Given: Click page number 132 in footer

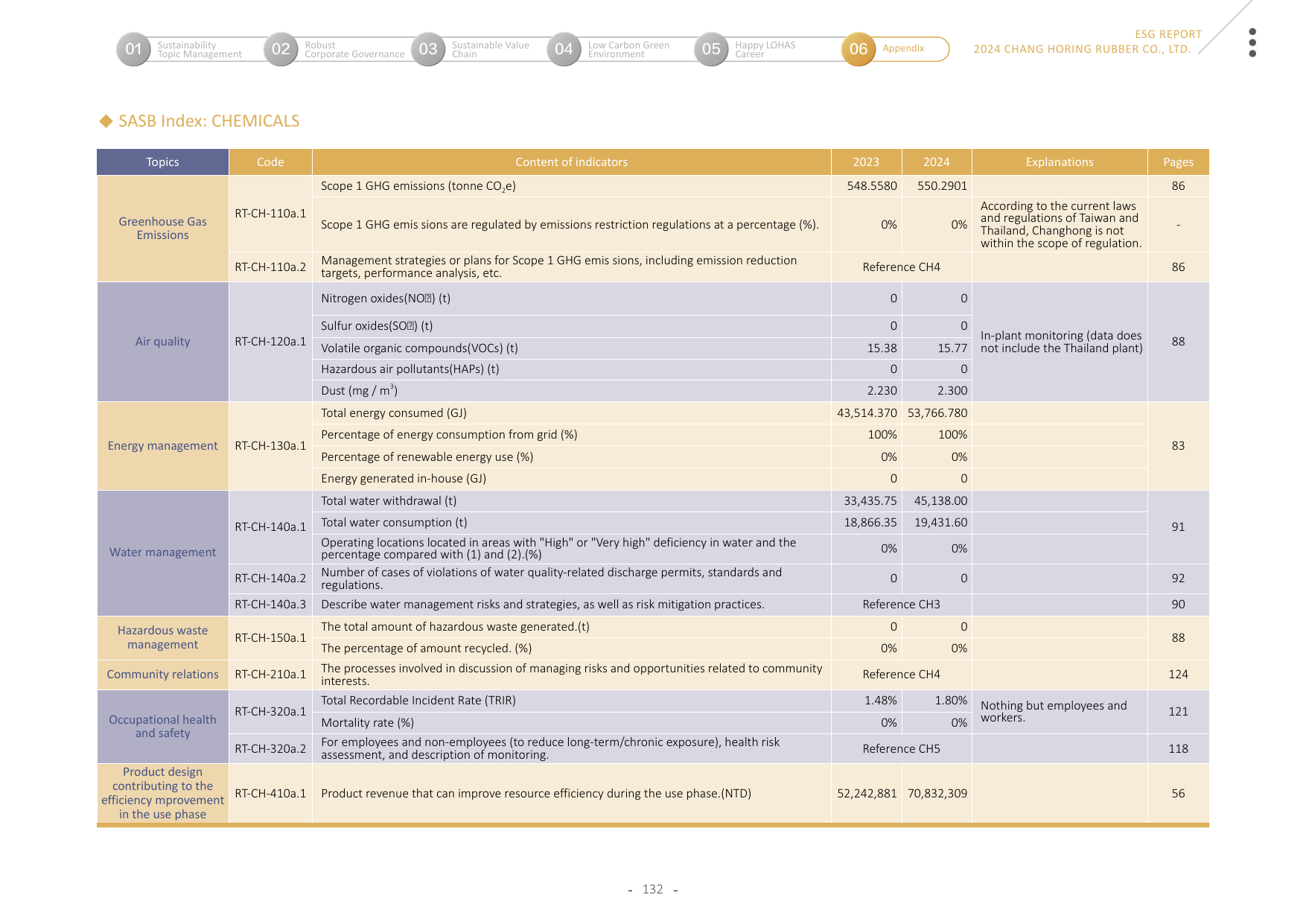Looking at the screenshot, I should coord(652,890).
